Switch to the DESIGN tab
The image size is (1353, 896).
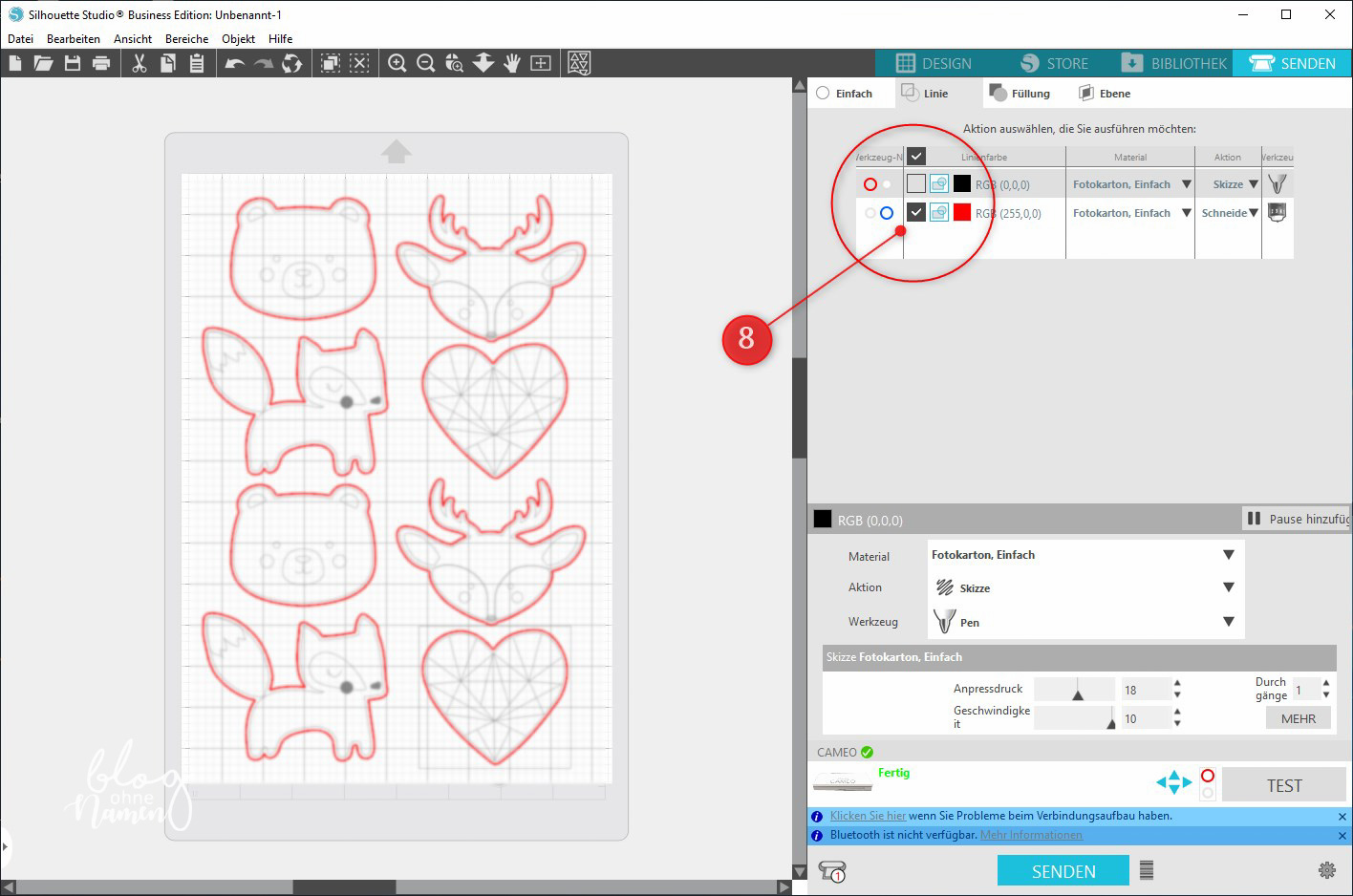[934, 63]
